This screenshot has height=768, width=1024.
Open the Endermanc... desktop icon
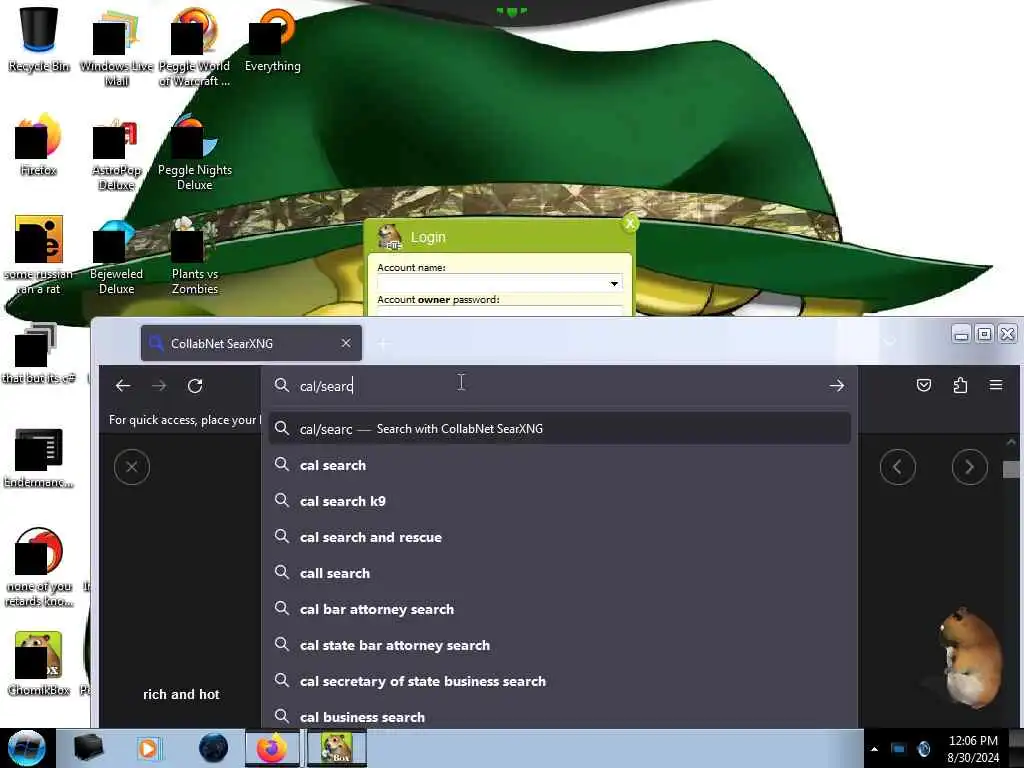click(39, 458)
